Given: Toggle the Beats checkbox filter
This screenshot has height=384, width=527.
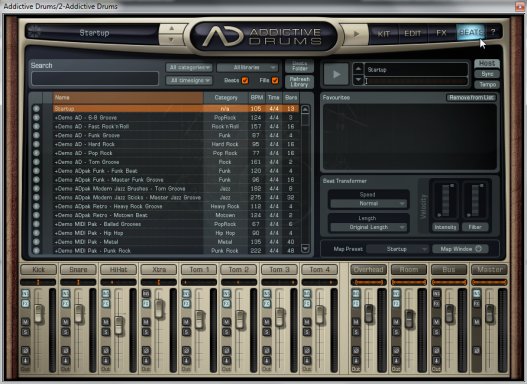Looking at the screenshot, I should [245, 80].
